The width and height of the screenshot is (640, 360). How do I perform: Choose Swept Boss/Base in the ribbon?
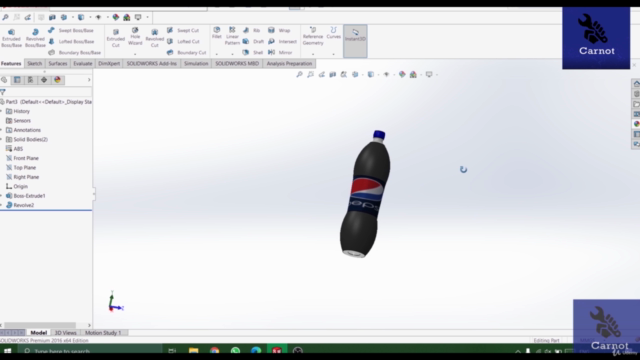tap(71, 31)
